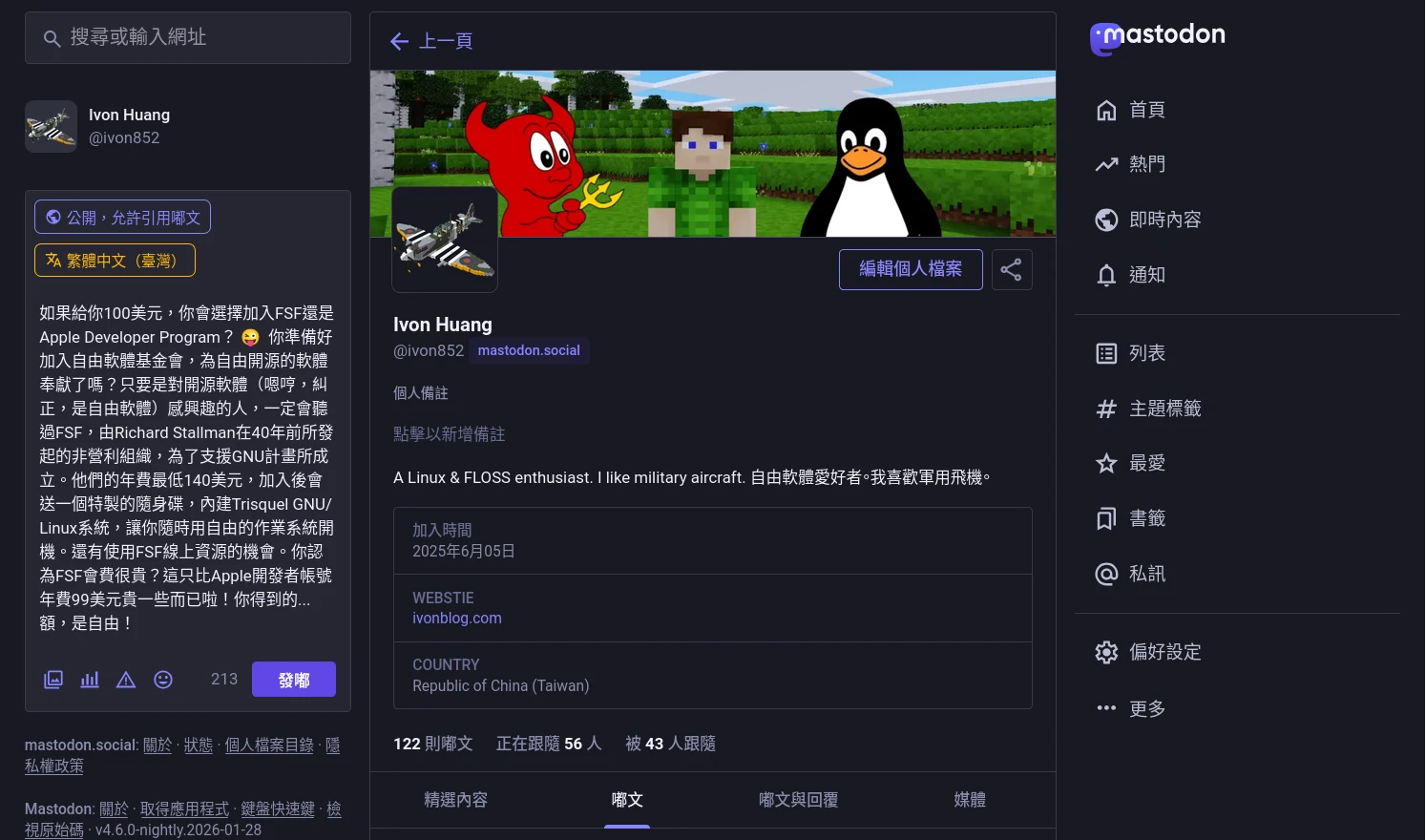Switch to the 媒體 tab
The height and width of the screenshot is (840, 1426).
(x=970, y=800)
